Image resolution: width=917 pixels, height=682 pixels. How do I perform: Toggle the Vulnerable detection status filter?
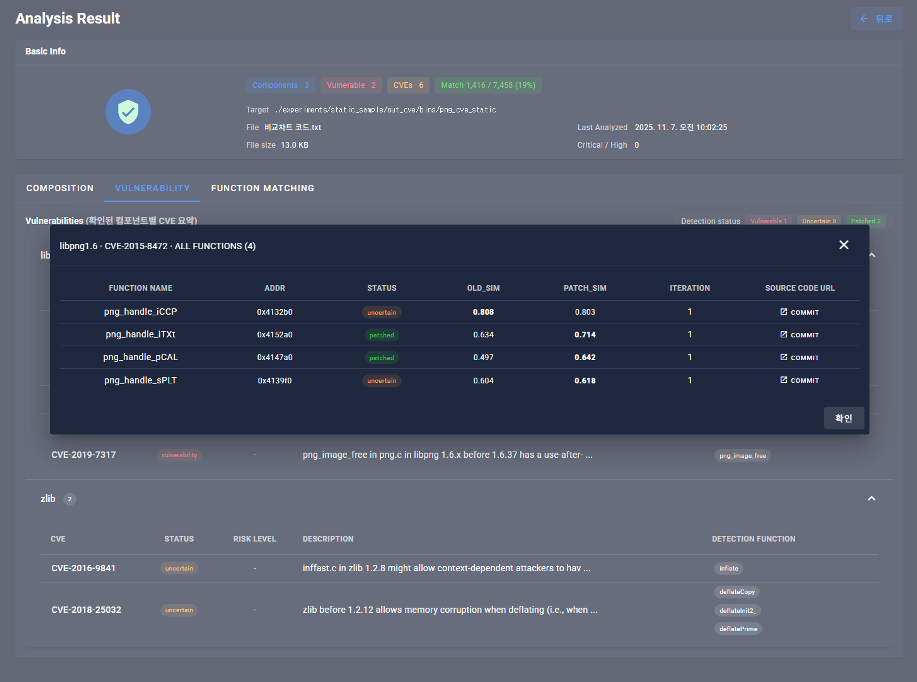pos(768,221)
